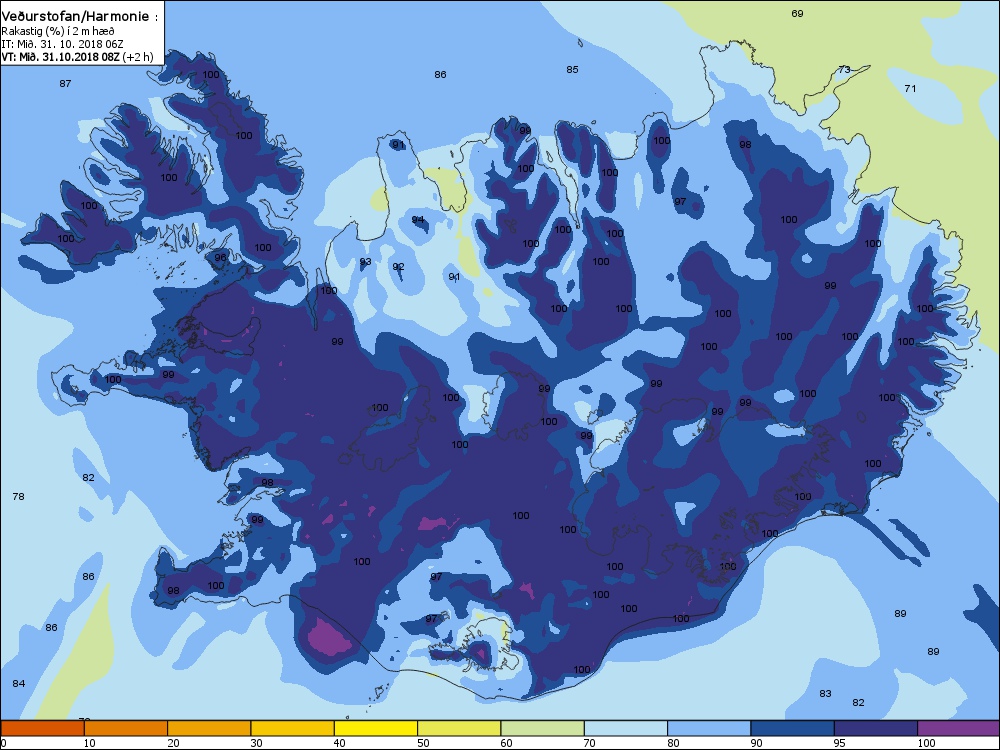The height and width of the screenshot is (750, 1000).
Task: Click the humidity value 85 on the map
Action: [x=572, y=70]
